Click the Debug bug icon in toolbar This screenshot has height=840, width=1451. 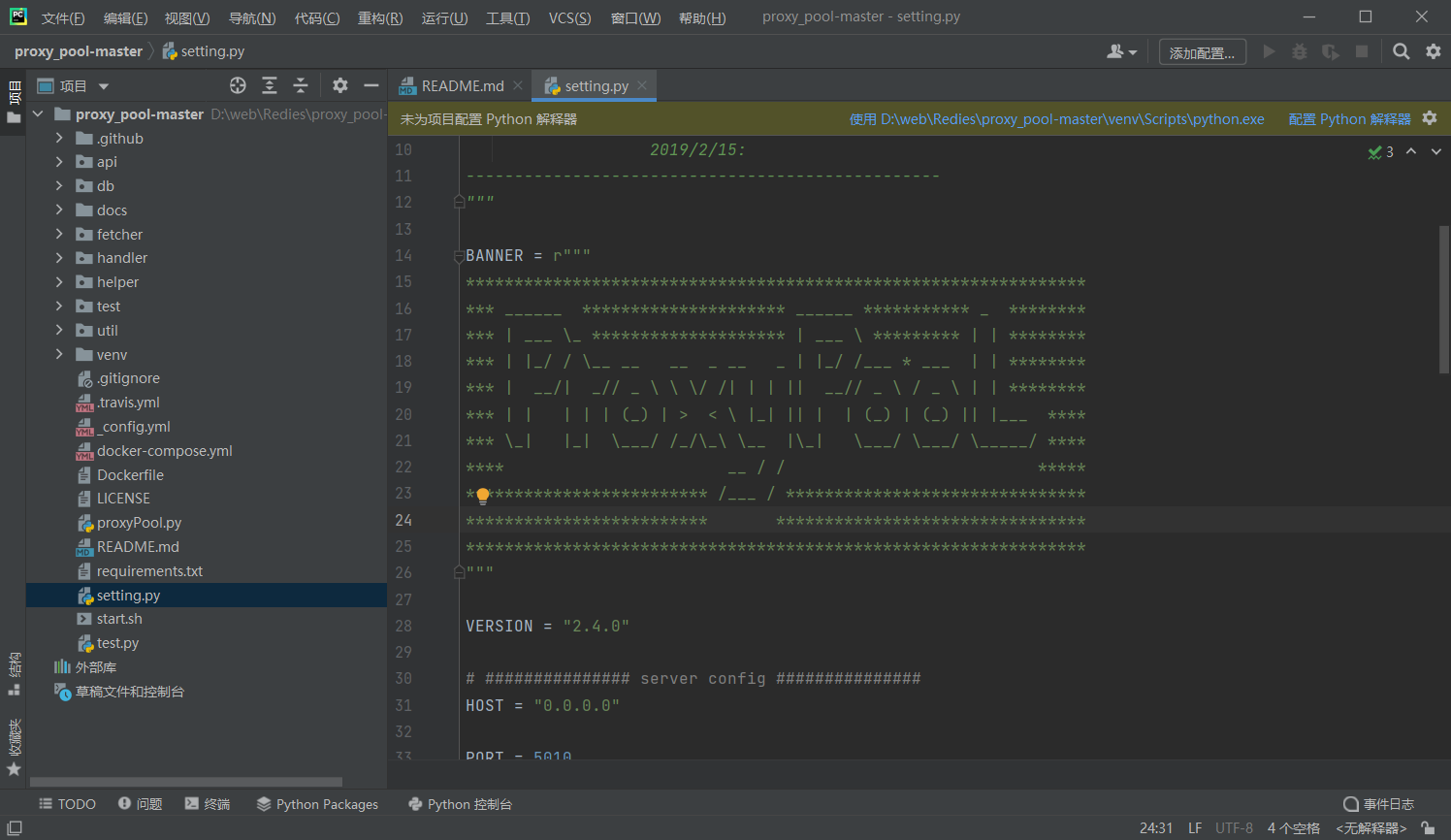click(x=1300, y=51)
